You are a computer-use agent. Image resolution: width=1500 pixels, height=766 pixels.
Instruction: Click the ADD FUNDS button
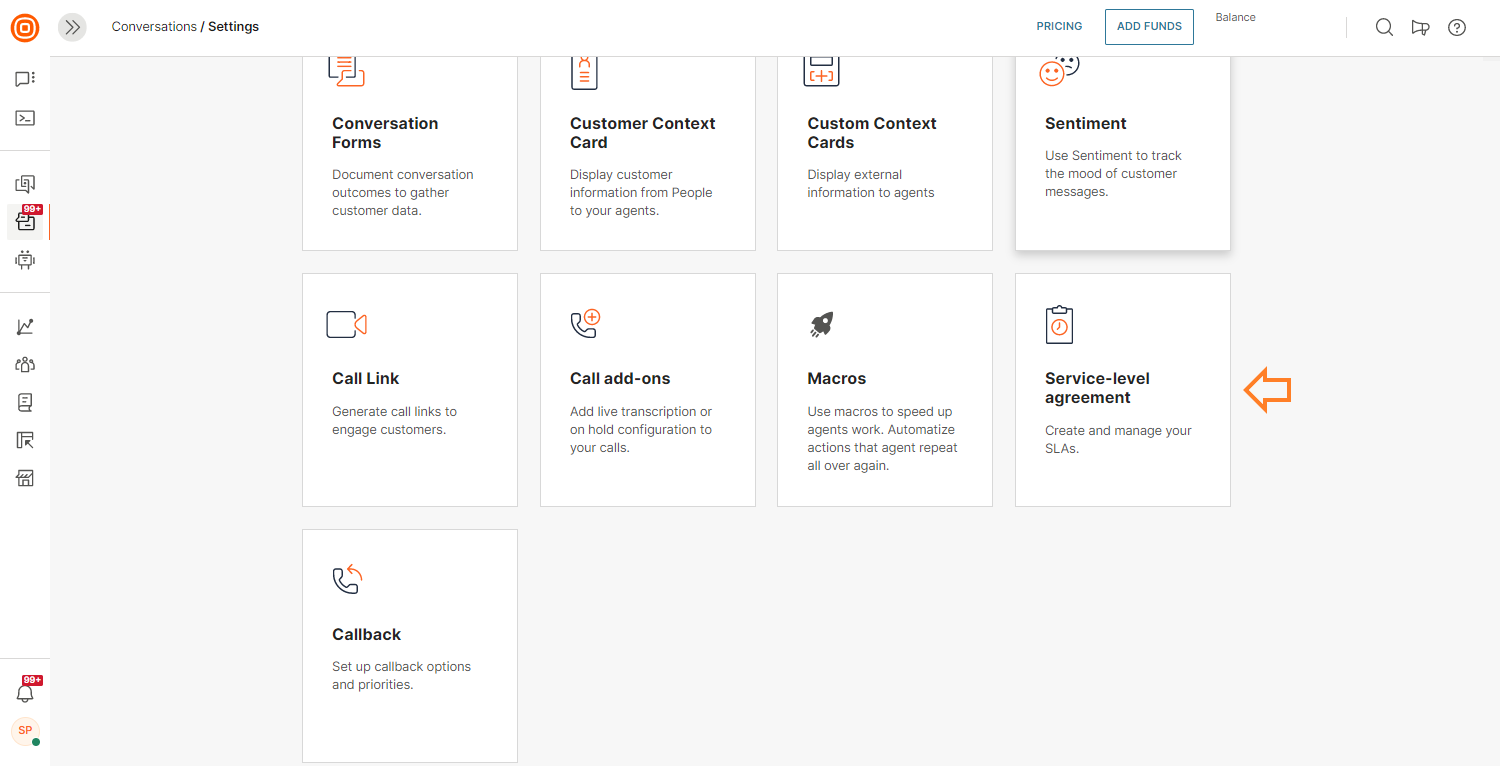coord(1149,27)
